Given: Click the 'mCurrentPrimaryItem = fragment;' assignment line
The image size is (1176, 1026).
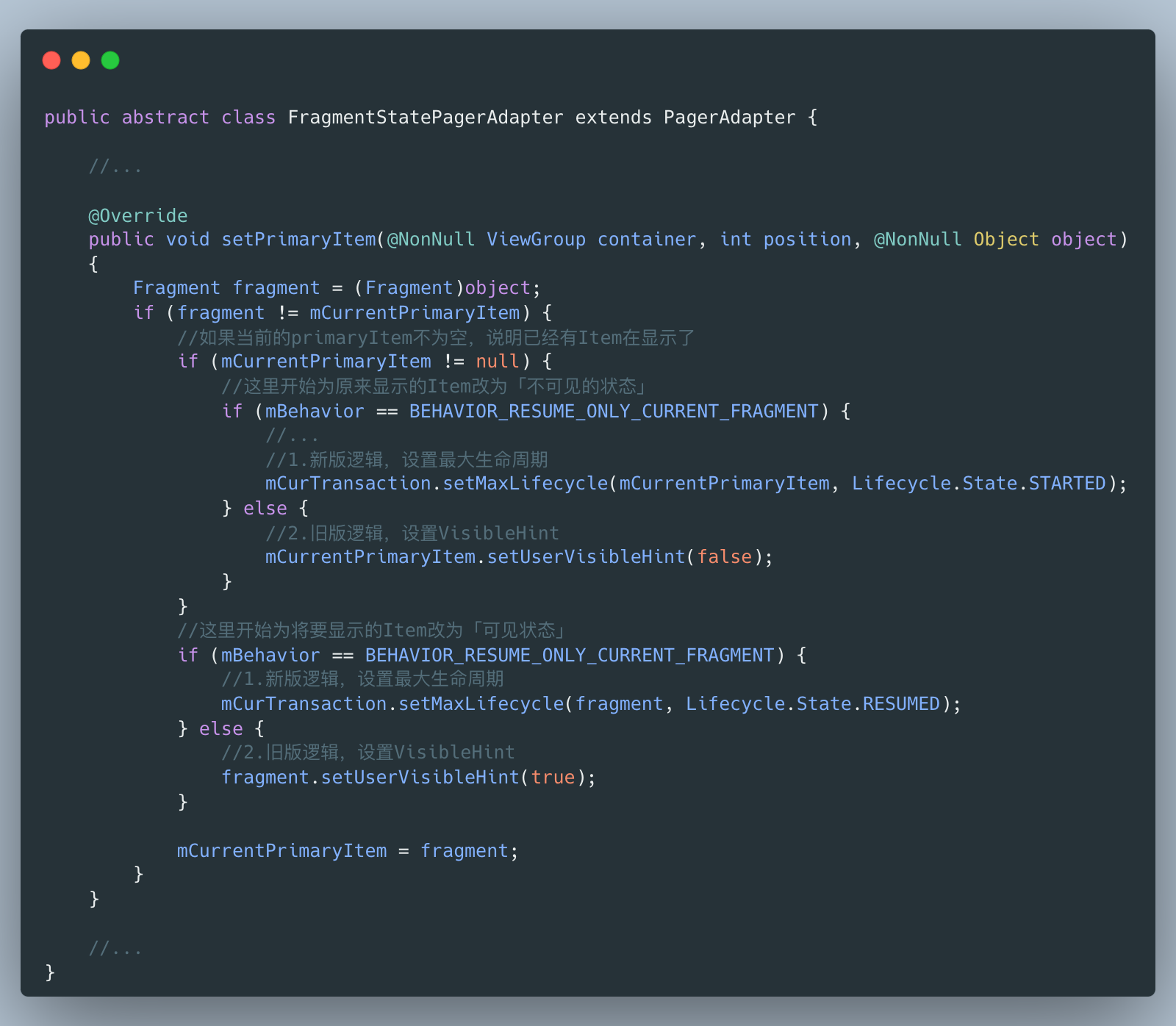Looking at the screenshot, I should point(348,851).
